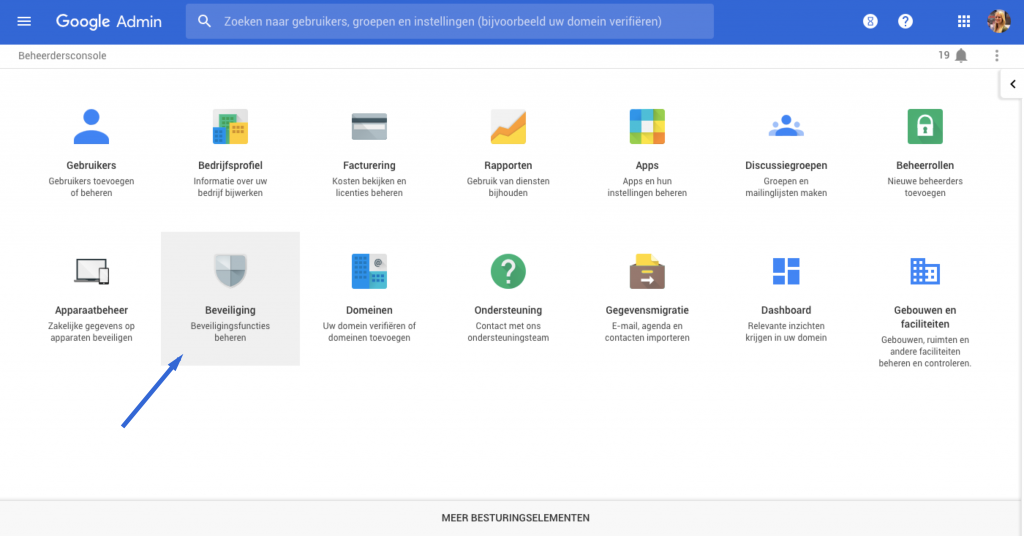Click the search magnifier icon

[204, 22]
